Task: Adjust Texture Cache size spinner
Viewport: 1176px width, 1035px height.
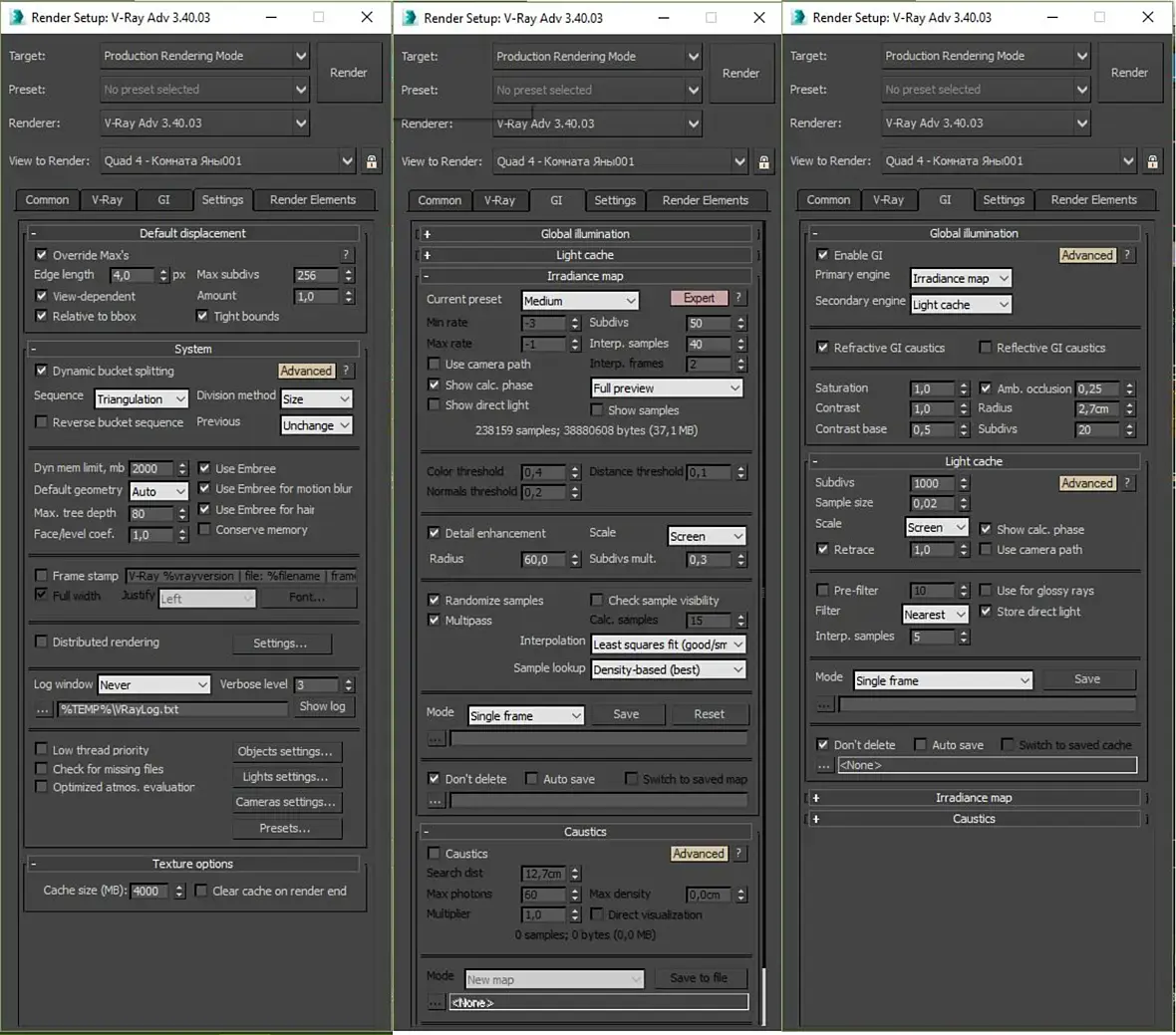Action: coord(179,892)
